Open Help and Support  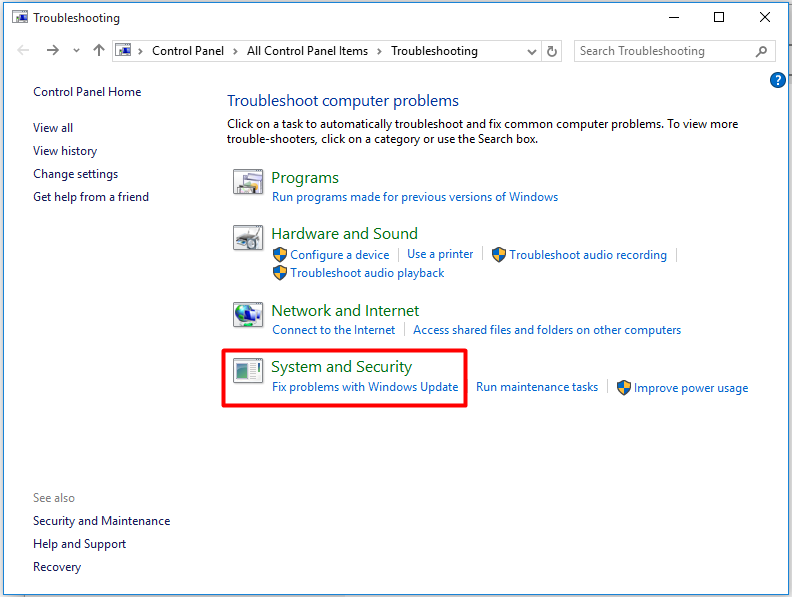(x=79, y=544)
